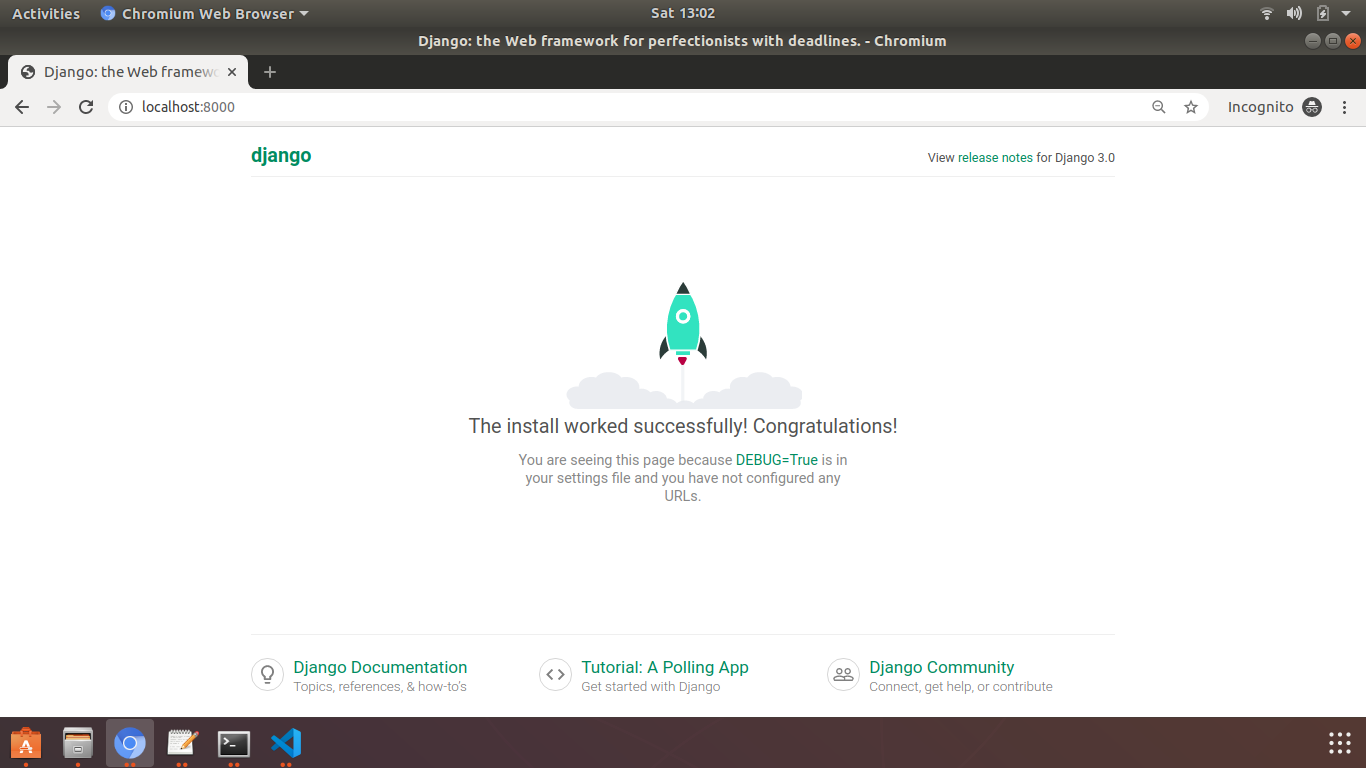The image size is (1366, 768).
Task: Click the Incognito mode icon
Action: click(1312, 107)
